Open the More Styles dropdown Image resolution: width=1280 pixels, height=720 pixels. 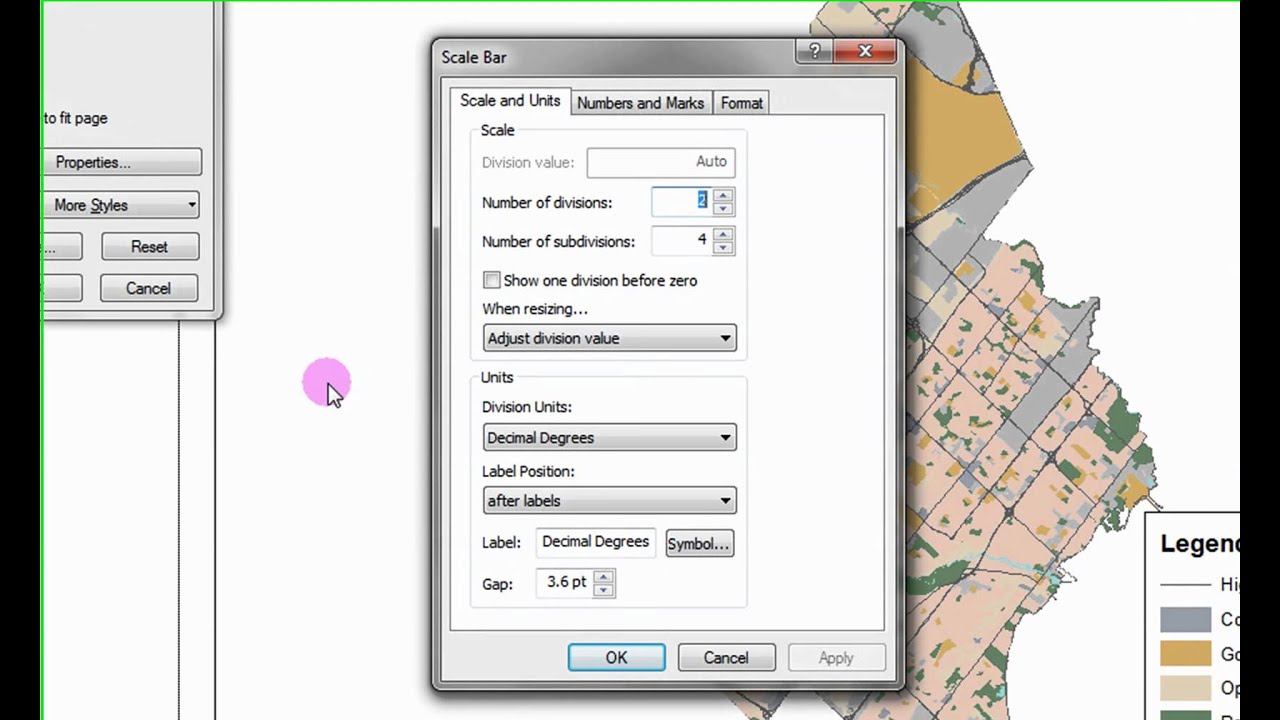(122, 205)
